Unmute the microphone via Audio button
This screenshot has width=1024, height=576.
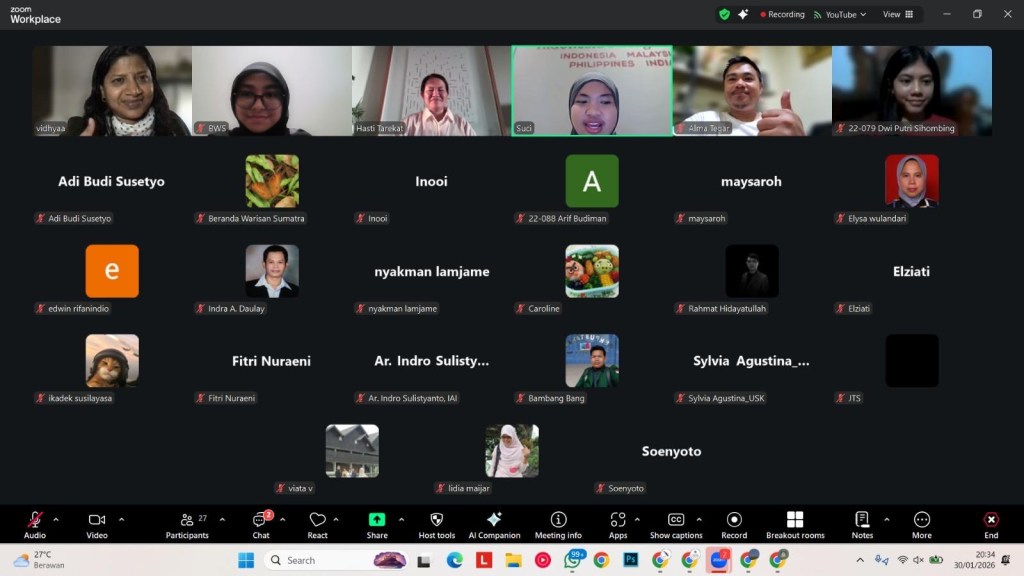point(35,524)
